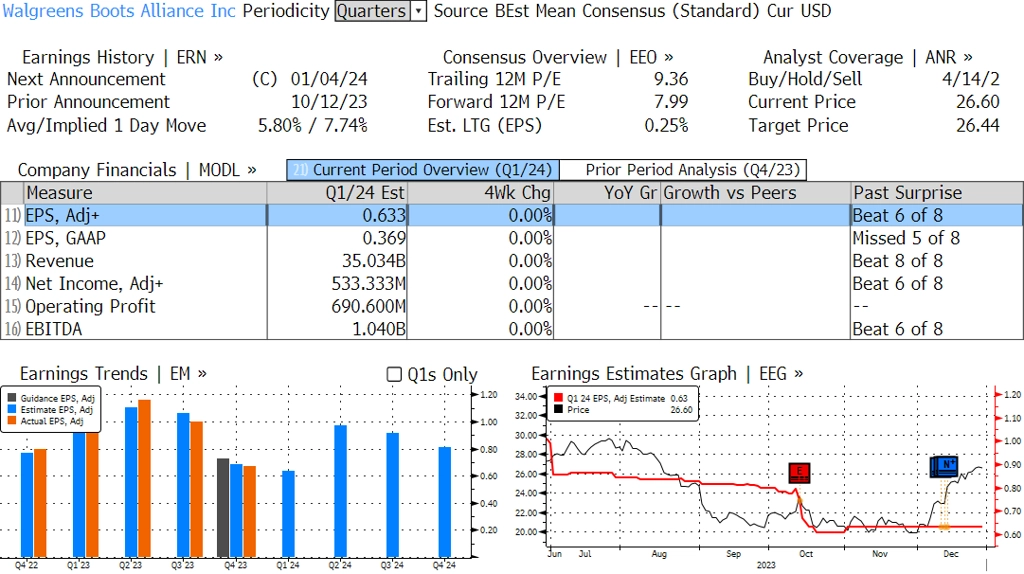Click the Past Surprise column header
The height and width of the screenshot is (574, 1024).
(x=937, y=193)
